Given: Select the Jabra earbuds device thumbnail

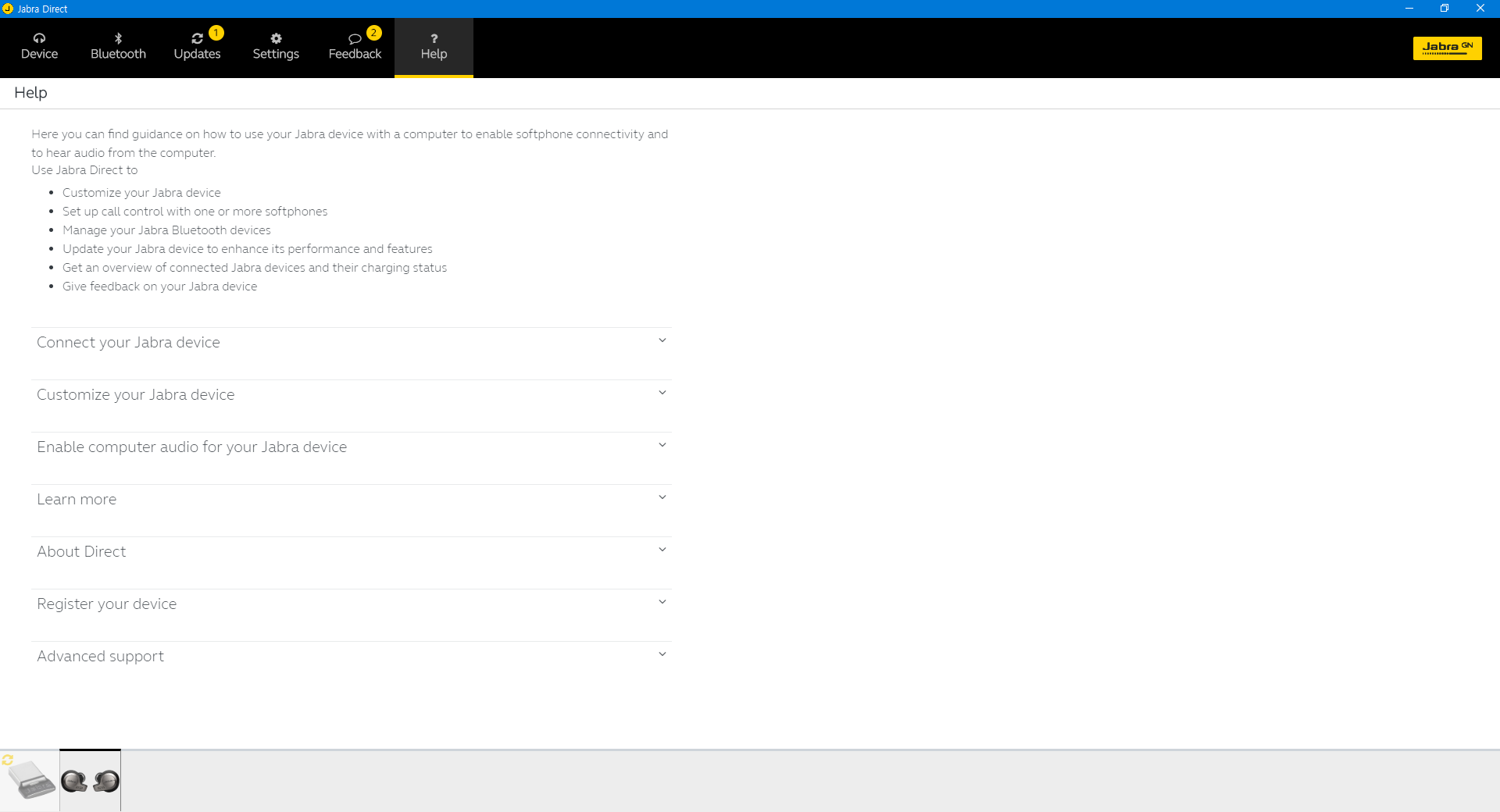Looking at the screenshot, I should (x=91, y=780).
